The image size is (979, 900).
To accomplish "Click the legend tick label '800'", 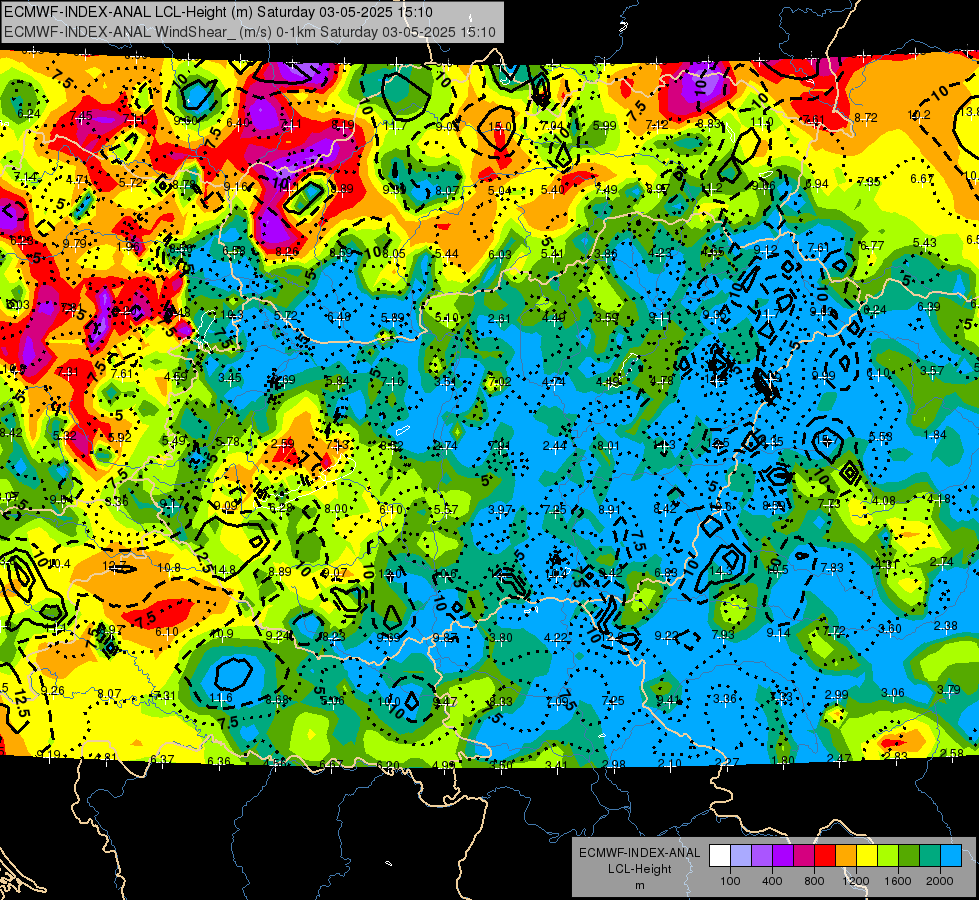I will click(x=814, y=881).
